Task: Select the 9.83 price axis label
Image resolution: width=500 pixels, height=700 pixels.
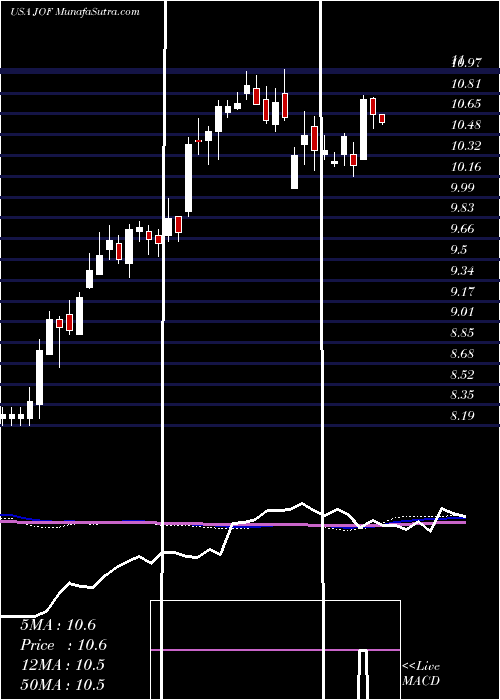Action: click(462, 208)
